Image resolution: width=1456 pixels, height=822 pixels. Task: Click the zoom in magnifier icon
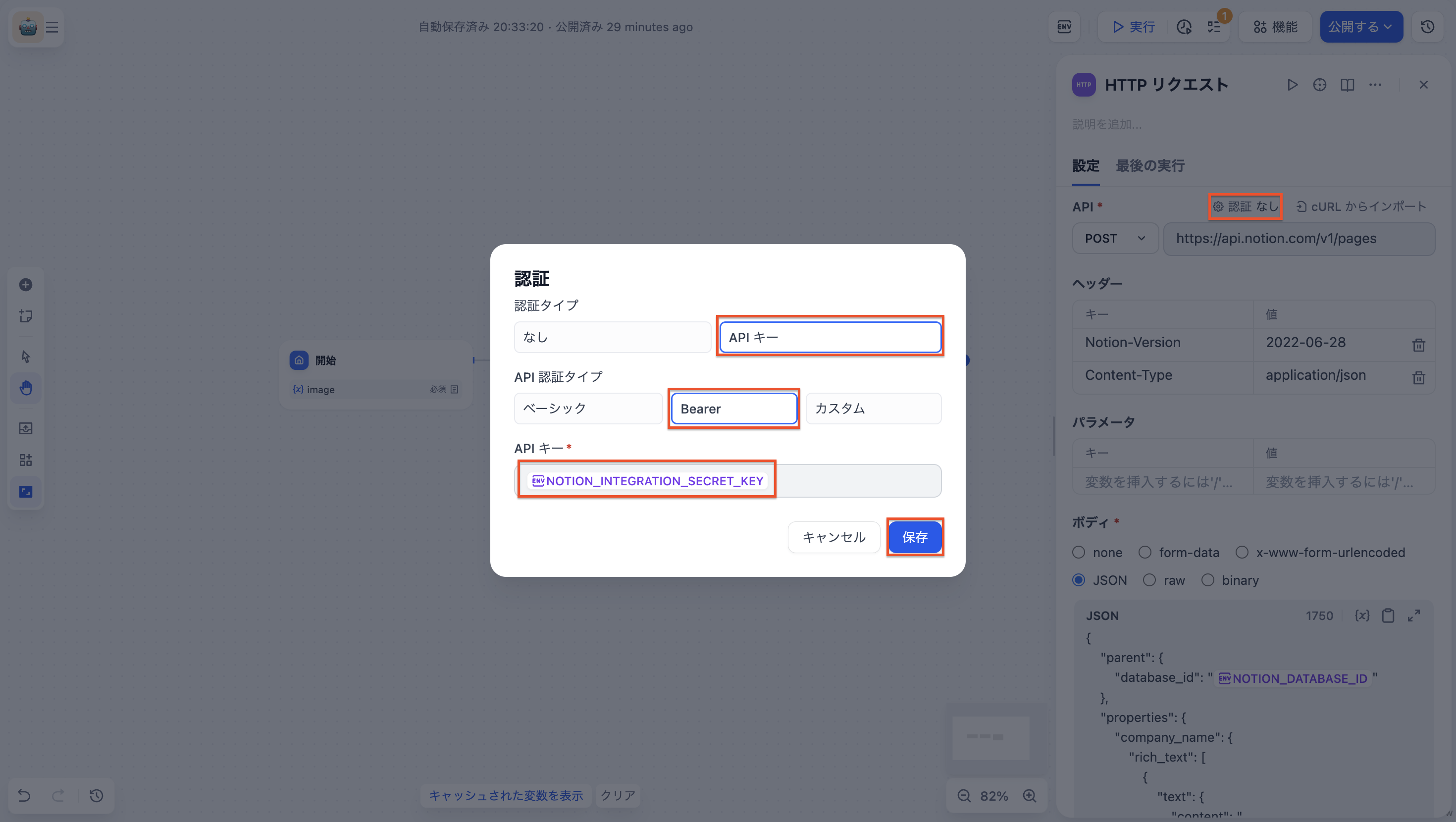[1030, 795]
